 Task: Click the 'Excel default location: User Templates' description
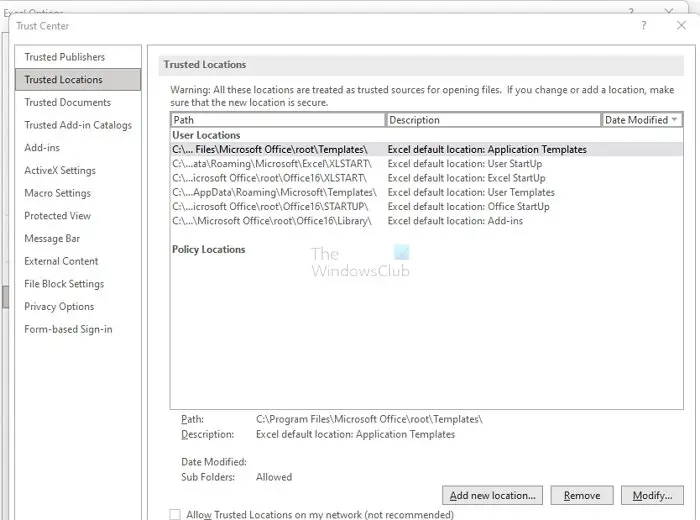[471, 192]
